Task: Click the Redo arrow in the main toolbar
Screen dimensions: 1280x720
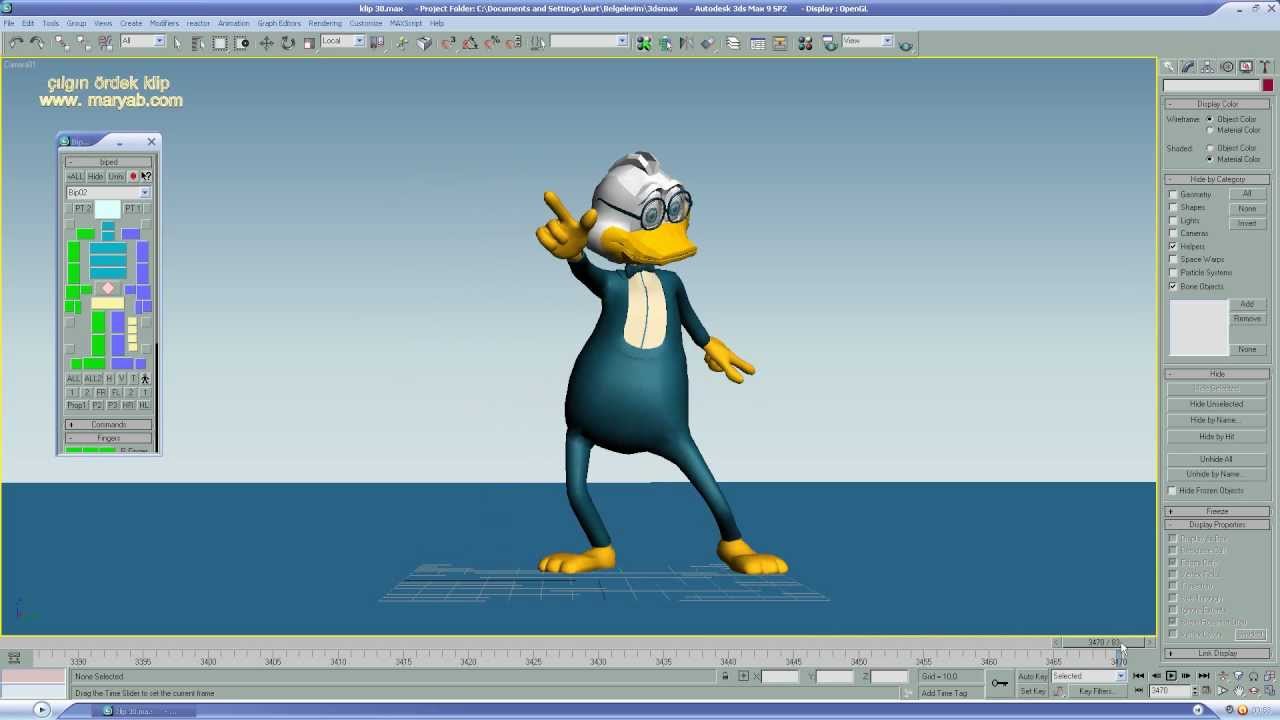Action: [37, 43]
